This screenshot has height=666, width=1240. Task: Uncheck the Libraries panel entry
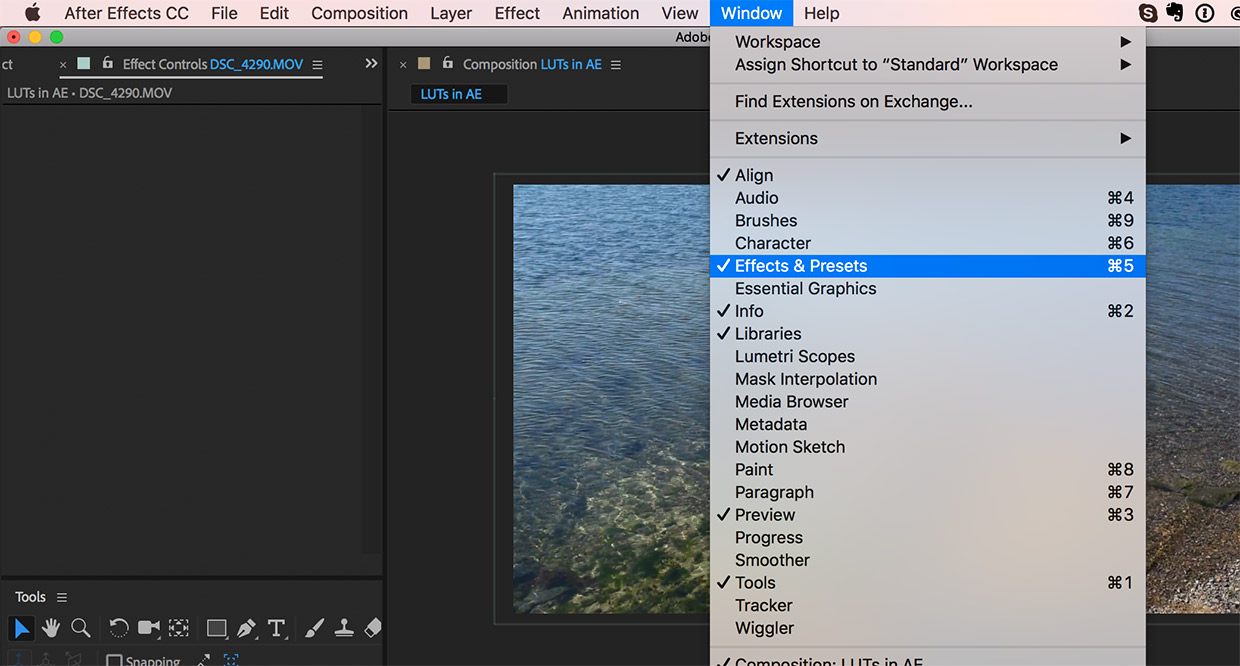pos(928,334)
